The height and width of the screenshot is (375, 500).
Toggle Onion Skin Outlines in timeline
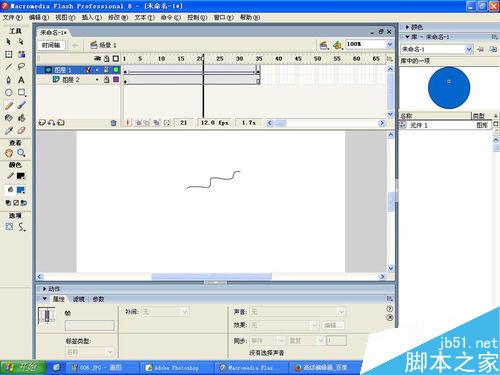[146, 123]
